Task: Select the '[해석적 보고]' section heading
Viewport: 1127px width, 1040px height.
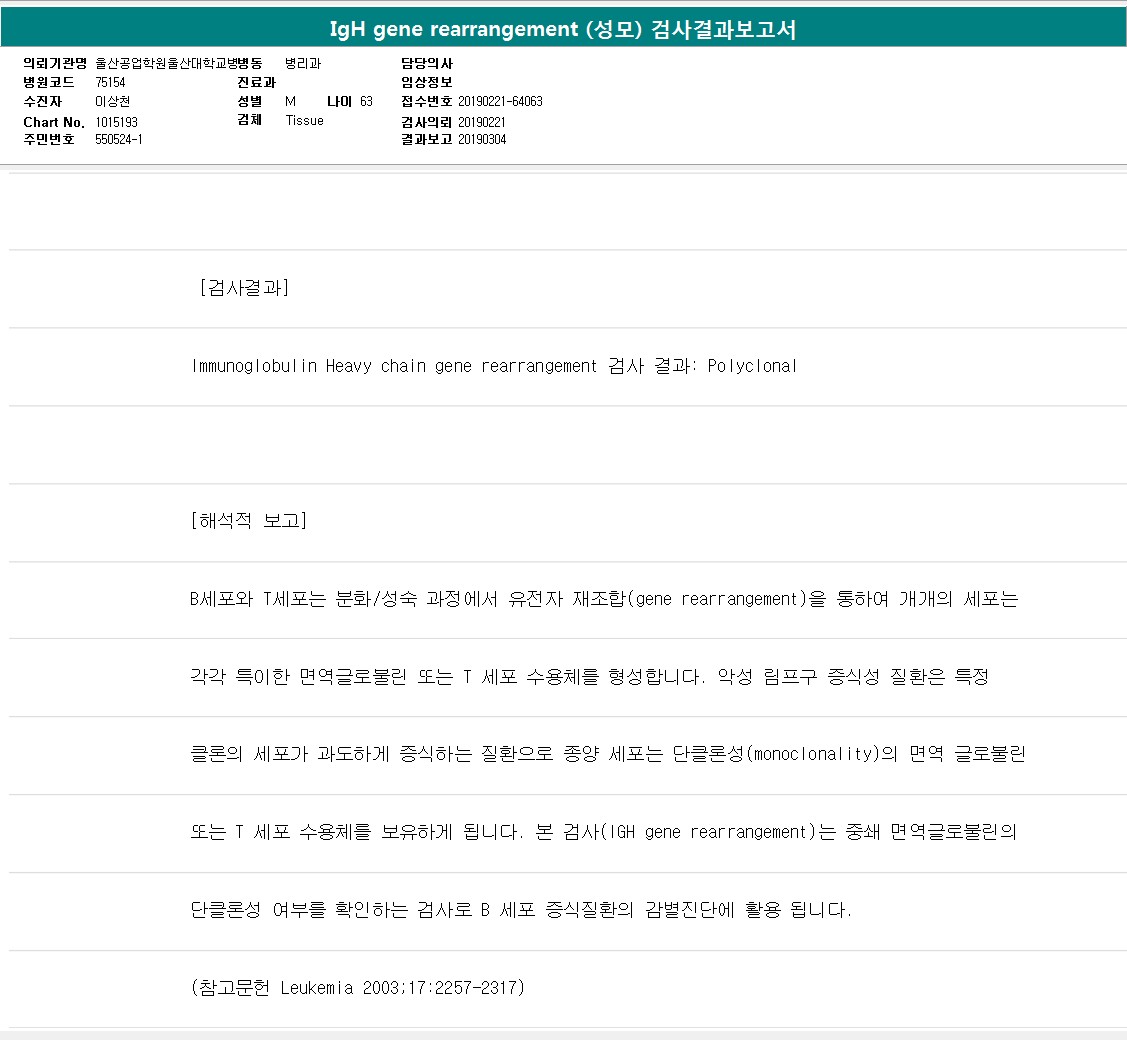Action: (x=249, y=520)
